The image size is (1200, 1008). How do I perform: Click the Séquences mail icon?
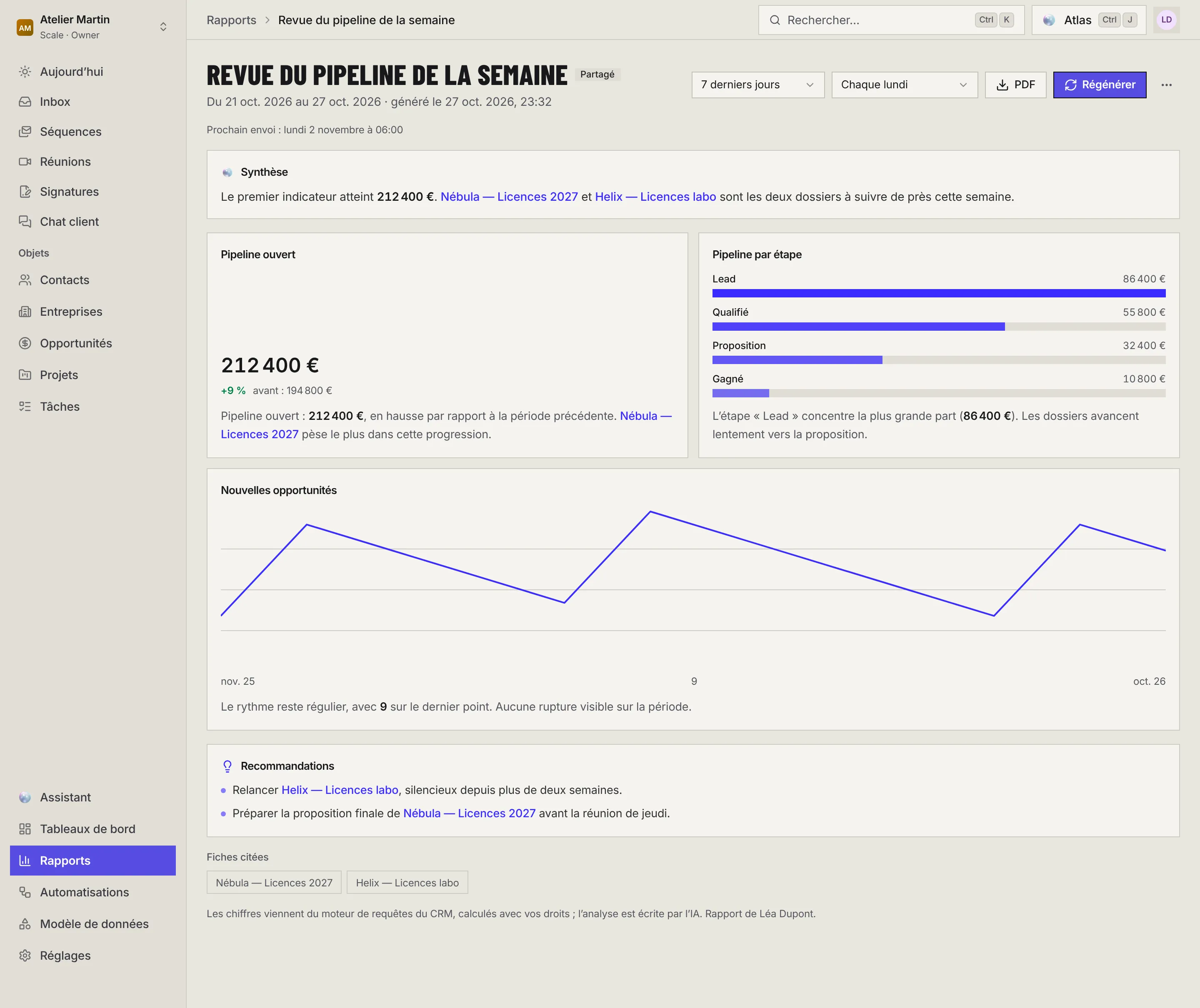[x=25, y=132]
